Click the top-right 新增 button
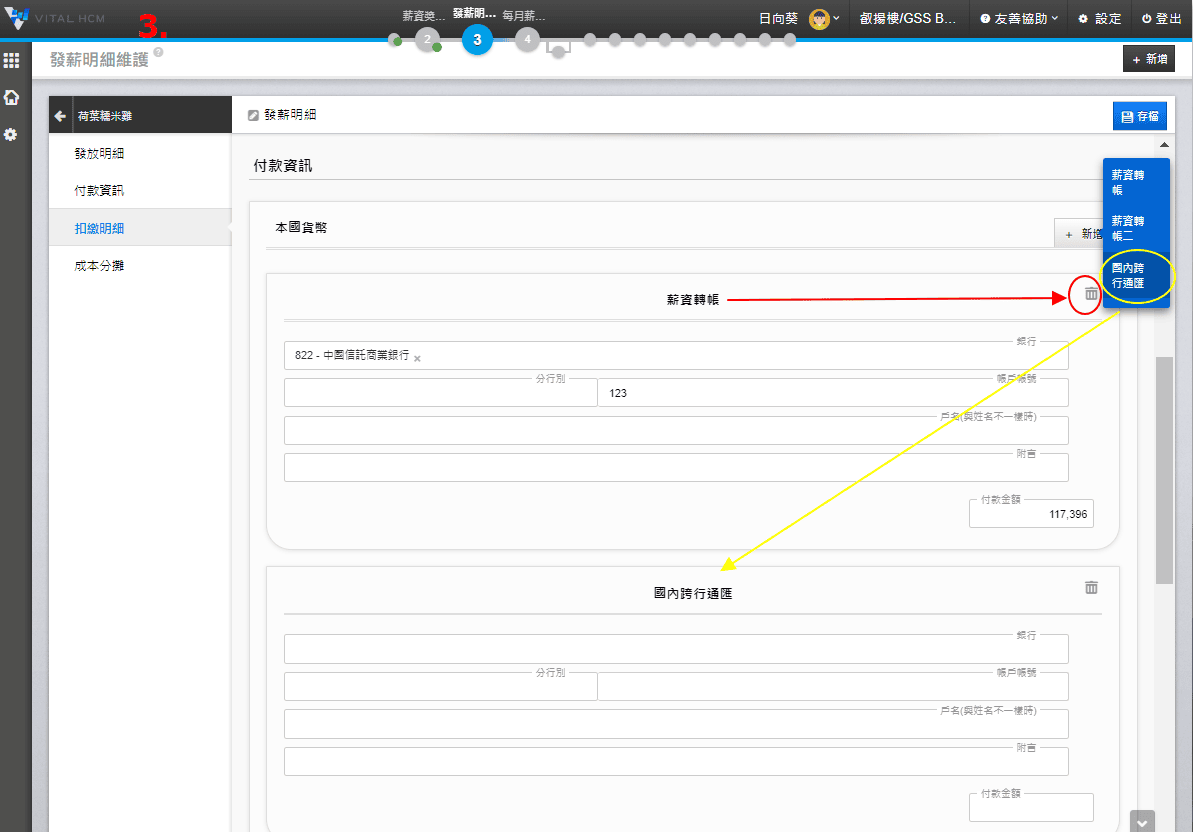This screenshot has width=1193, height=832. pyautogui.click(x=1148, y=60)
